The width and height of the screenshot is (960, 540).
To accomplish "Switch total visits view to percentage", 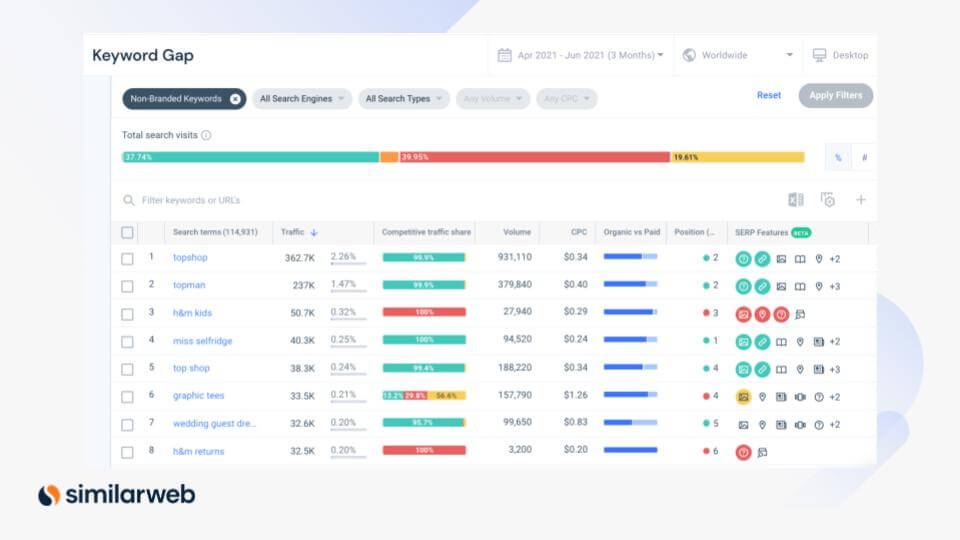I will click(x=838, y=157).
